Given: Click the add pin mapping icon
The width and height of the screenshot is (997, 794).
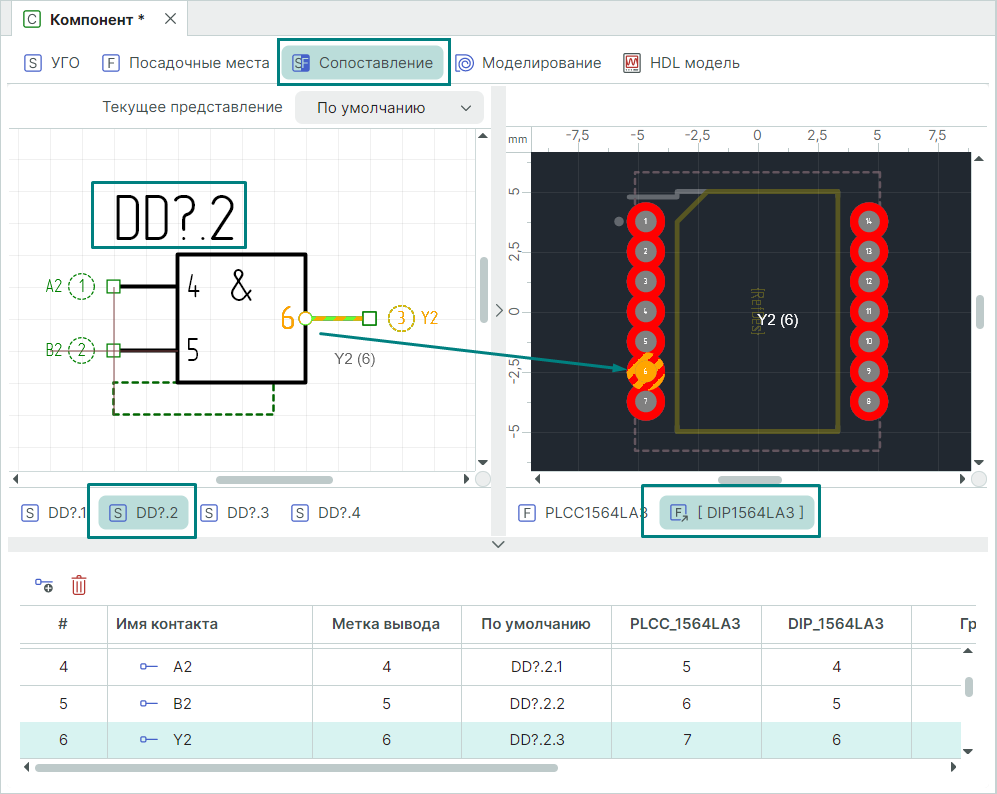Looking at the screenshot, I should point(44,585).
